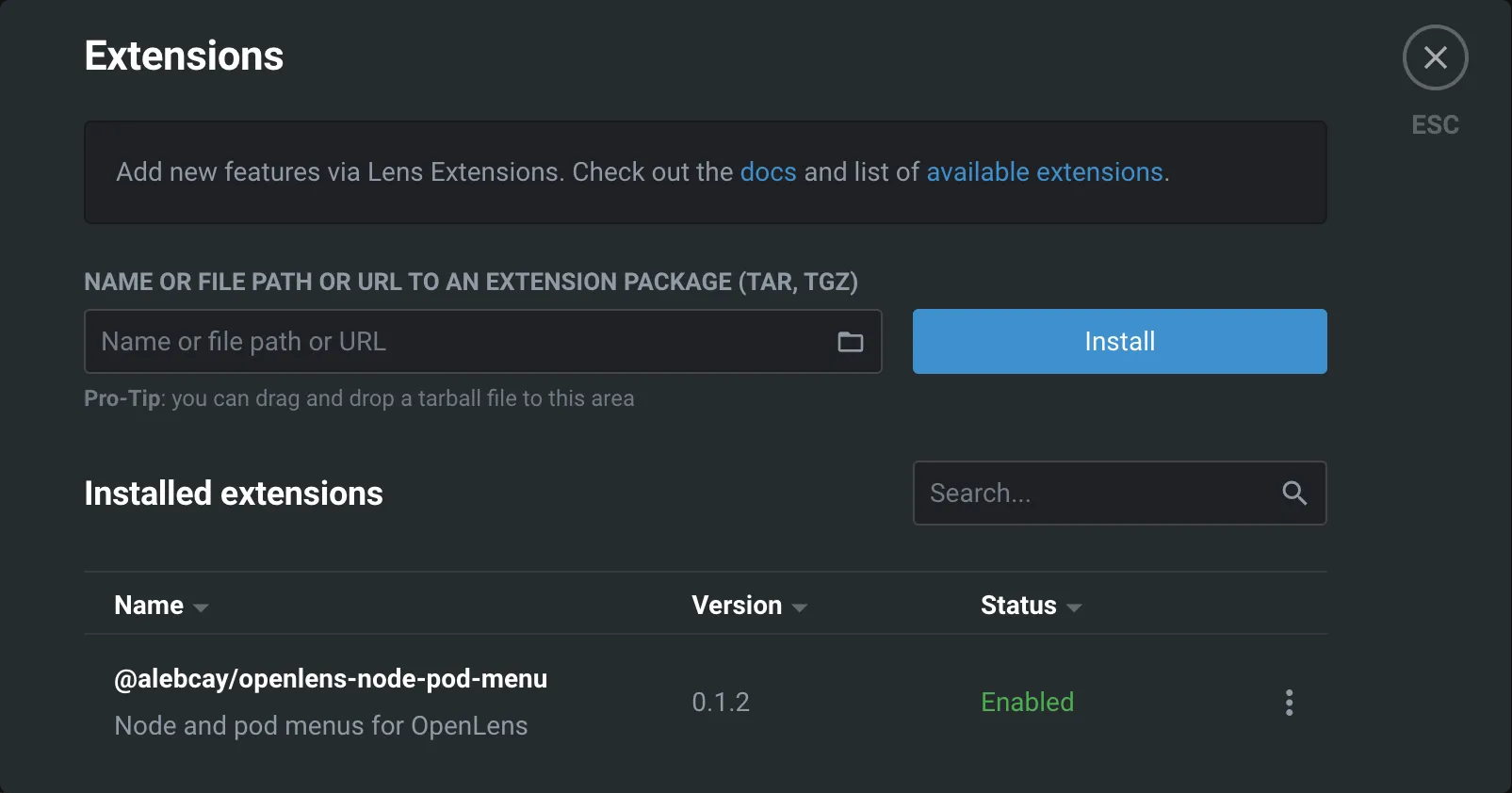Close the Extensions dialog with the X icon

tap(1435, 57)
